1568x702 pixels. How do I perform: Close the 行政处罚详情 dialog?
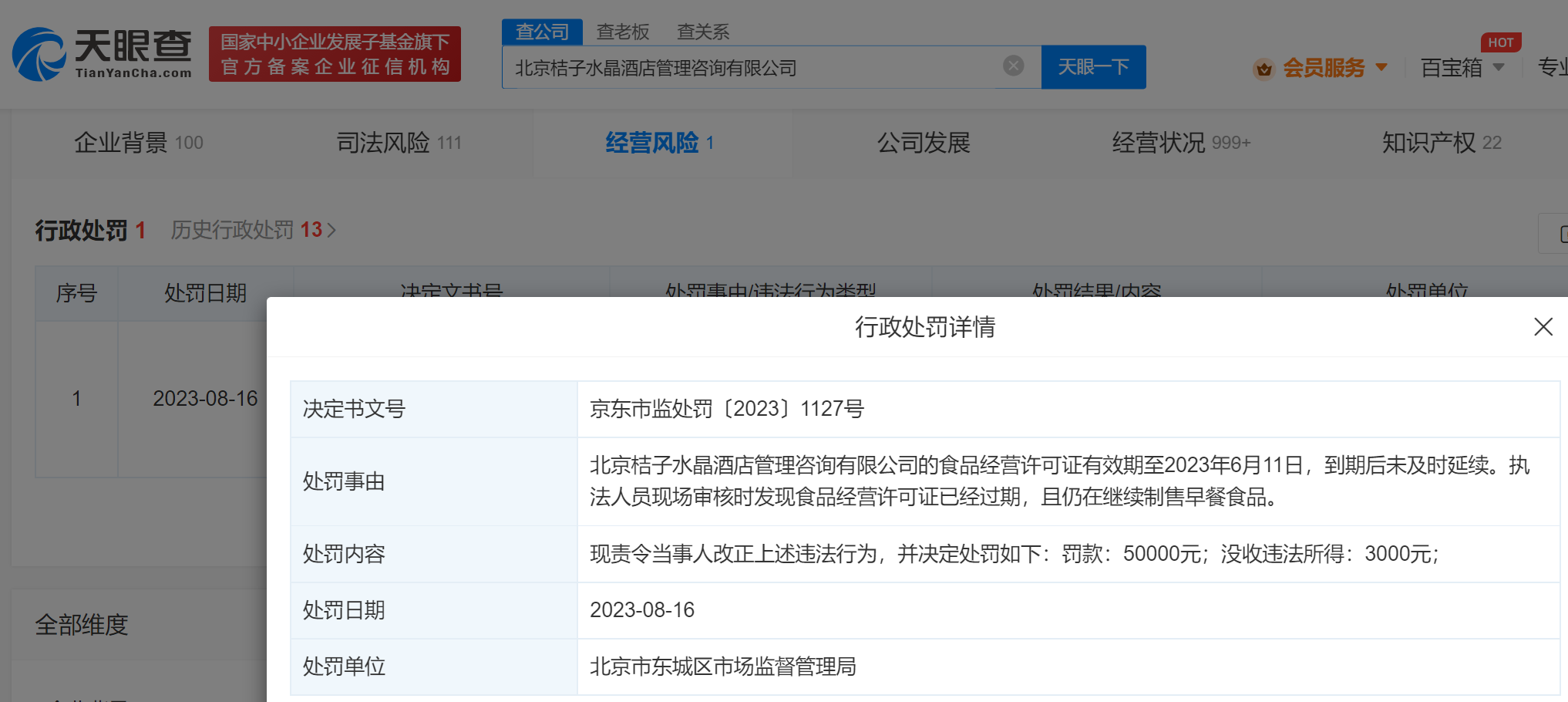click(x=1543, y=327)
